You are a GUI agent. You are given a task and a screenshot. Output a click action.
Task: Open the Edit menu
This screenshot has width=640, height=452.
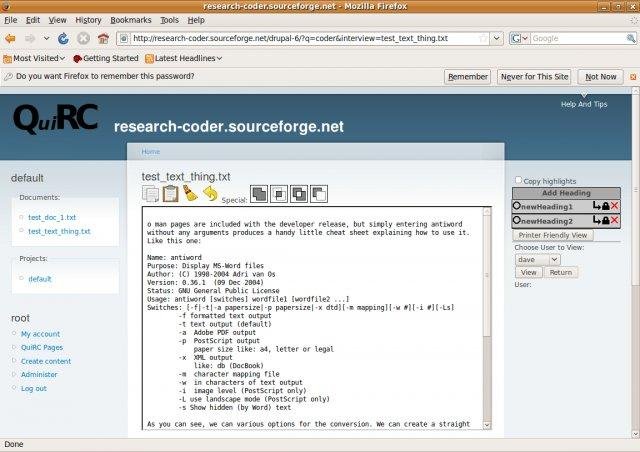[33, 20]
